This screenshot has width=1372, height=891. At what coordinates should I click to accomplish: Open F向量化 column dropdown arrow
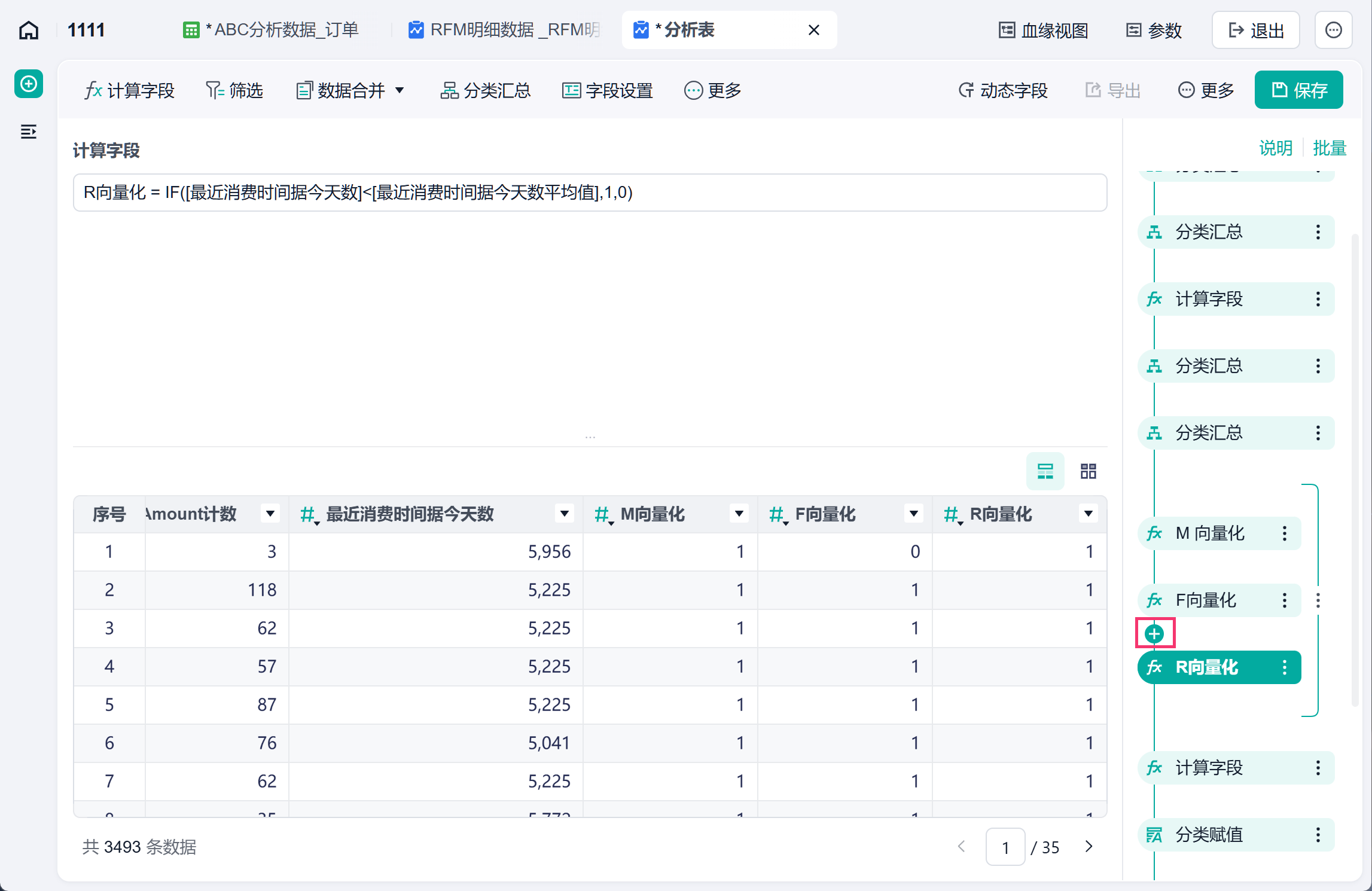(x=914, y=514)
